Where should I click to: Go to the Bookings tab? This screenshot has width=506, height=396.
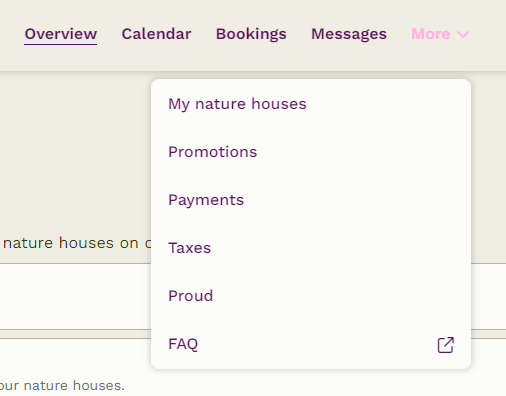(251, 34)
